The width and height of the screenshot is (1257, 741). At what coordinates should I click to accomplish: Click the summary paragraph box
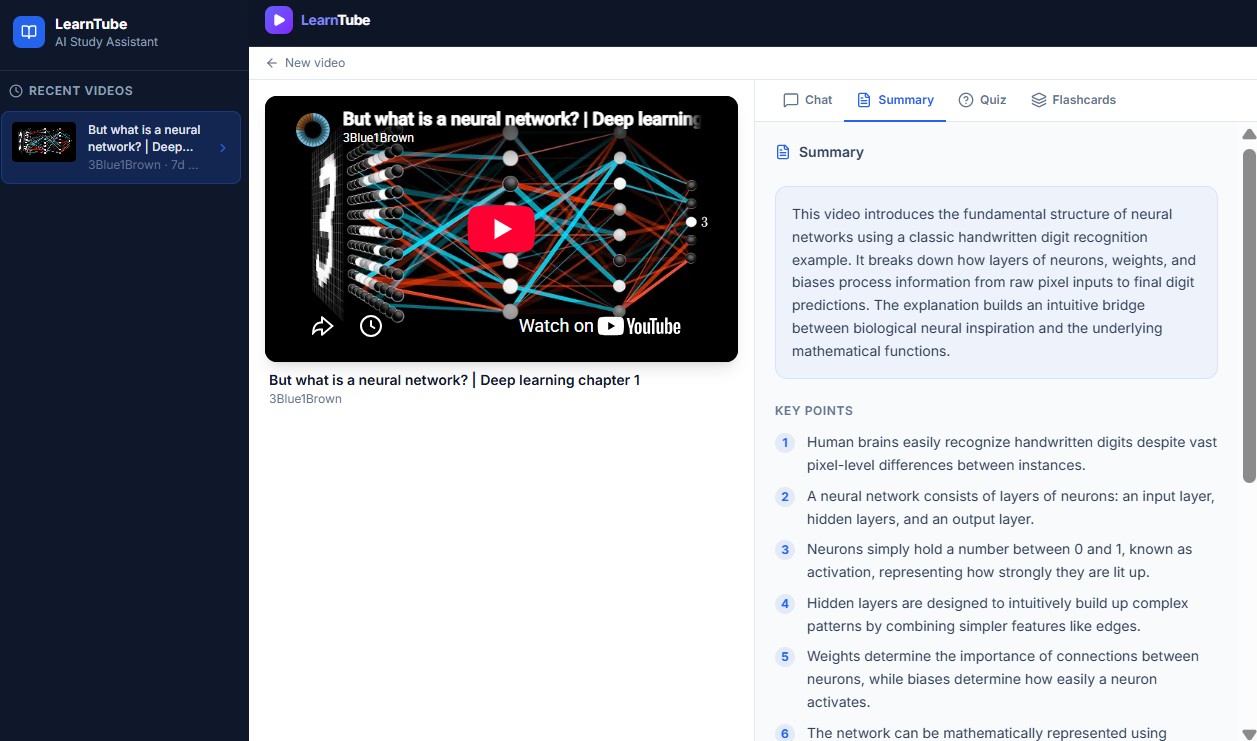(x=996, y=283)
